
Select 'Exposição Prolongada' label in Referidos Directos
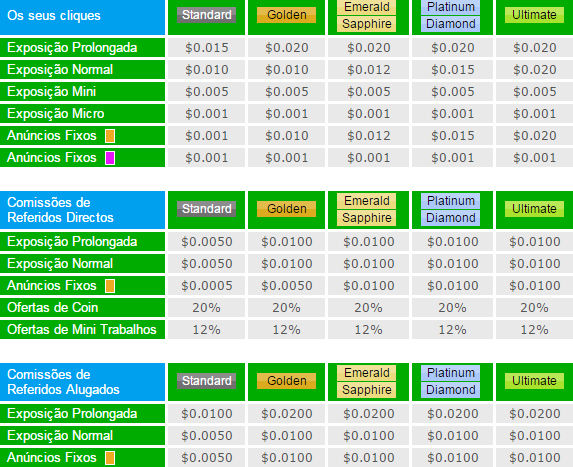tap(72, 242)
